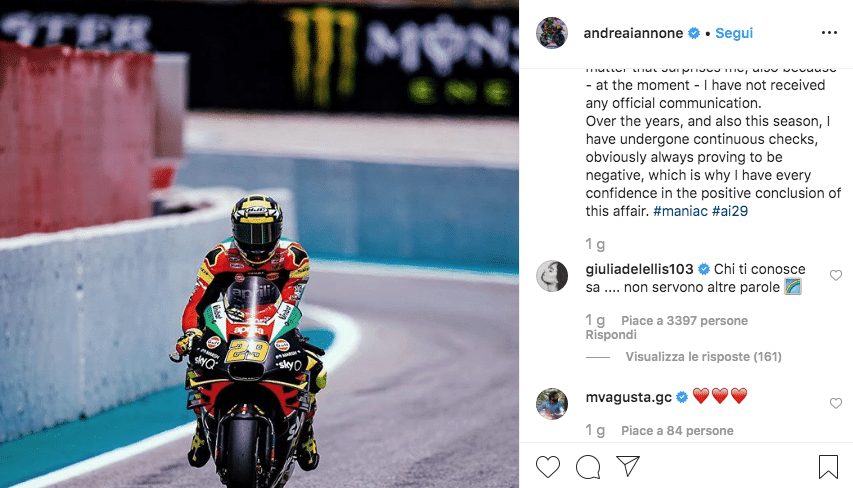
Task: Click the mvagusta.gc profile picture
Action: click(552, 404)
